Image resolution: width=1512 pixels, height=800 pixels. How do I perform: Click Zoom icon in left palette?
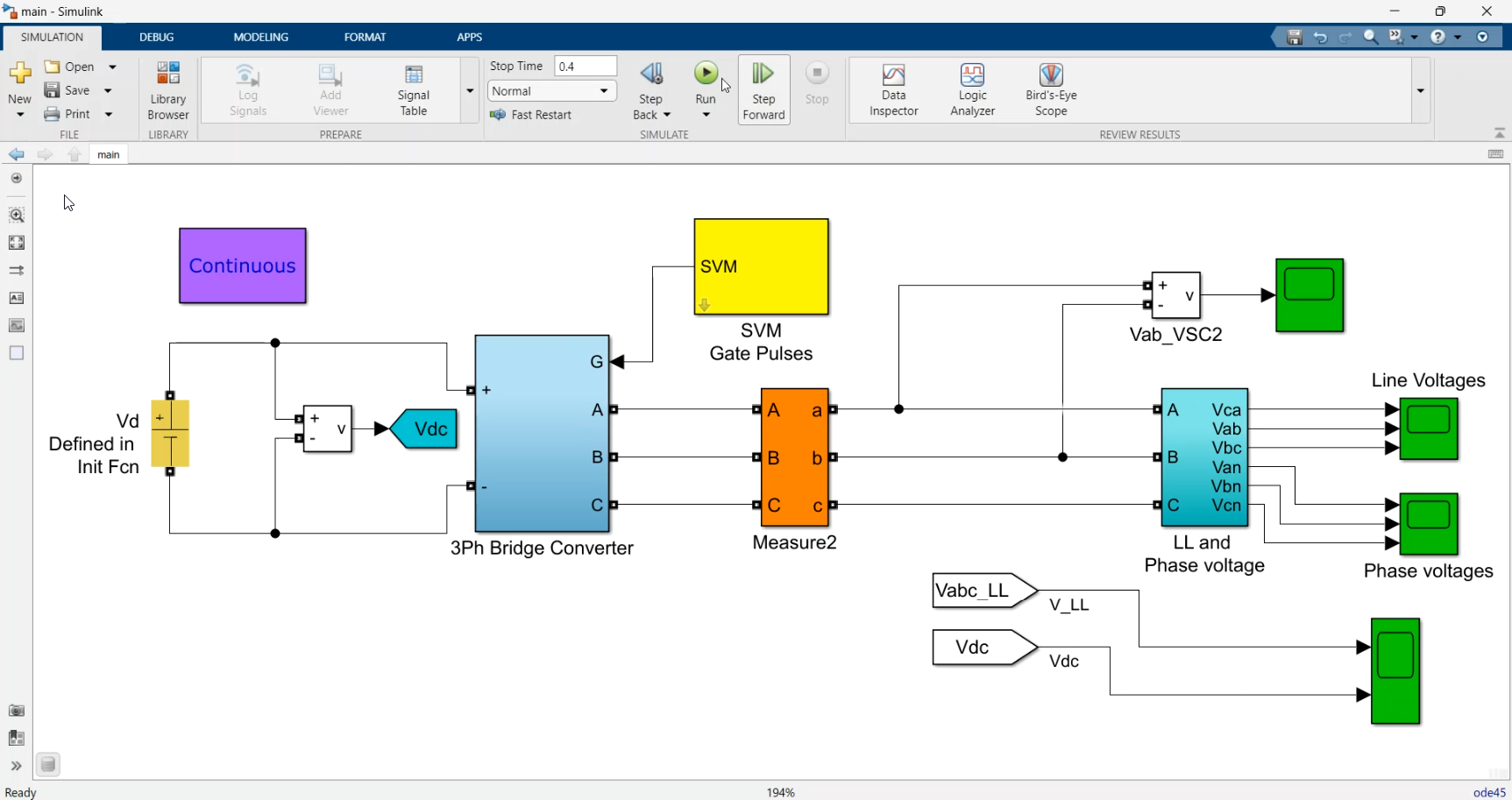[17, 214]
